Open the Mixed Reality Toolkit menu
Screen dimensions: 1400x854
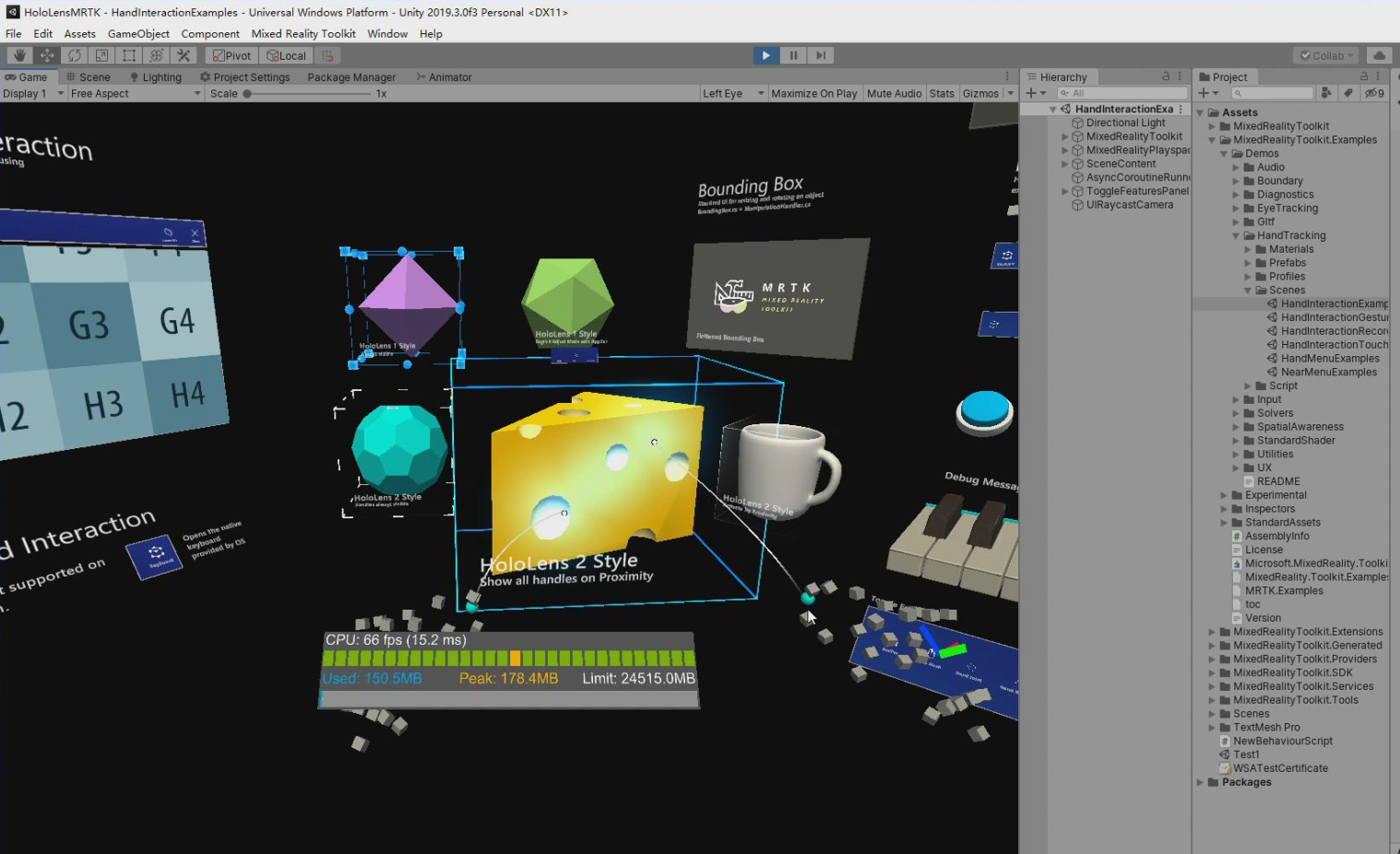[x=303, y=34]
